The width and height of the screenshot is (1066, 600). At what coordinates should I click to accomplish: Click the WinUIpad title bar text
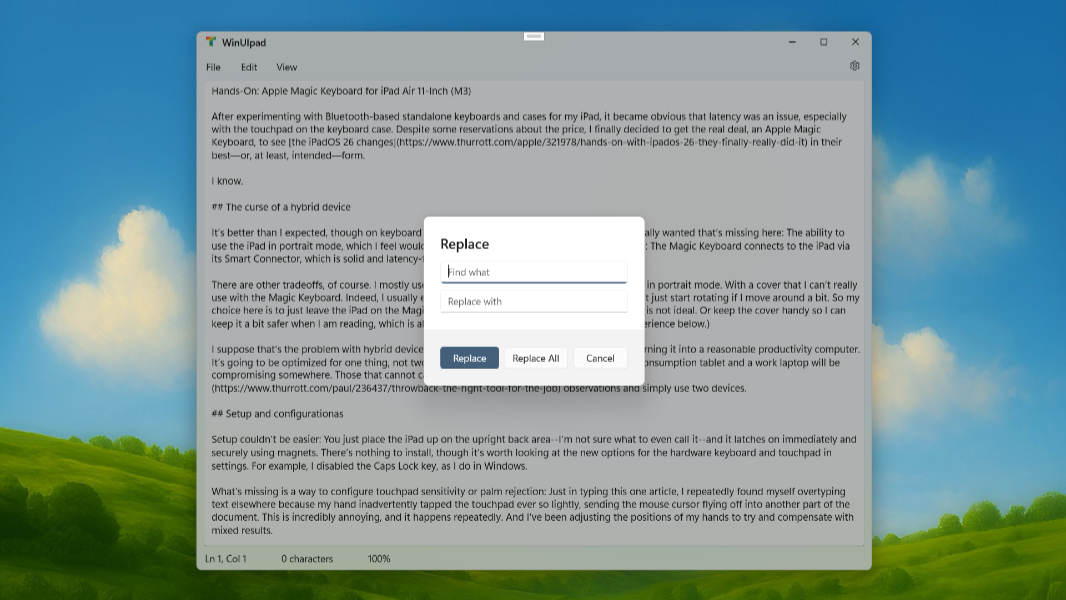click(243, 42)
